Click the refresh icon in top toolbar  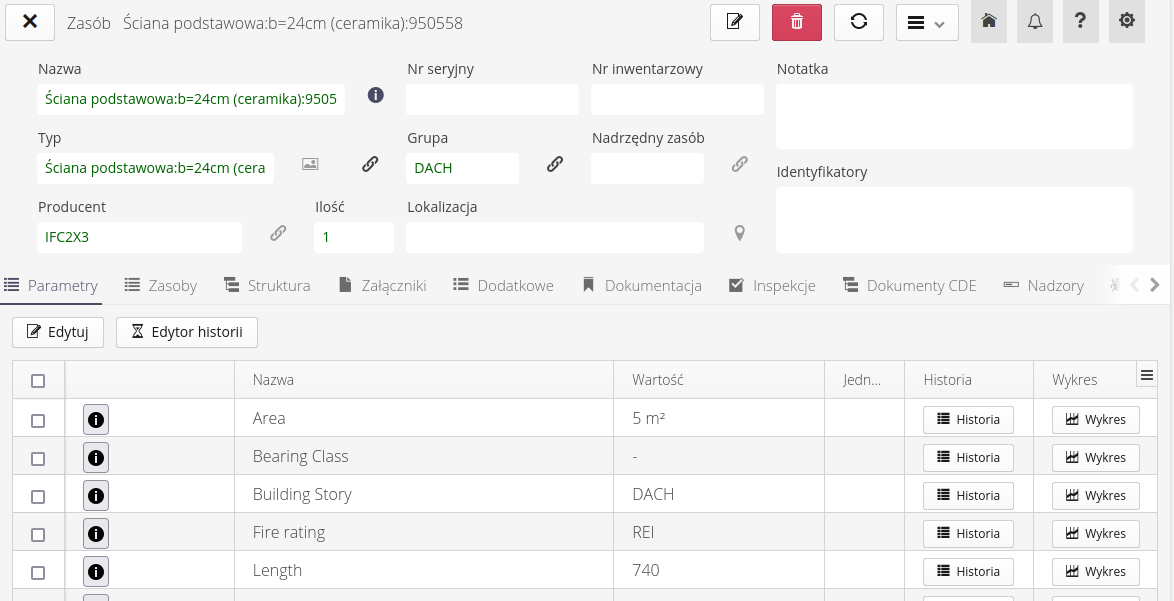[858, 22]
